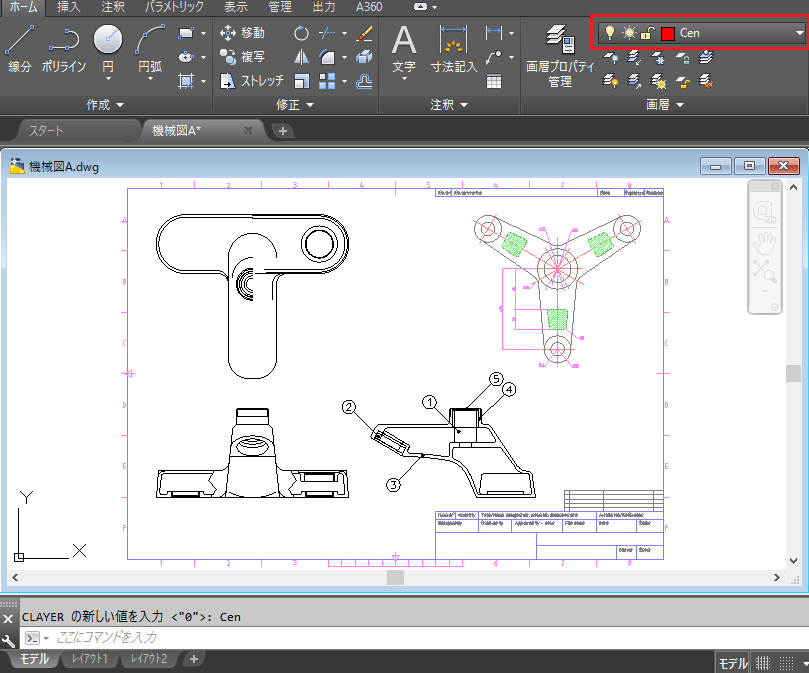Click the Erase tool icon
The height and width of the screenshot is (673, 809).
[365, 34]
